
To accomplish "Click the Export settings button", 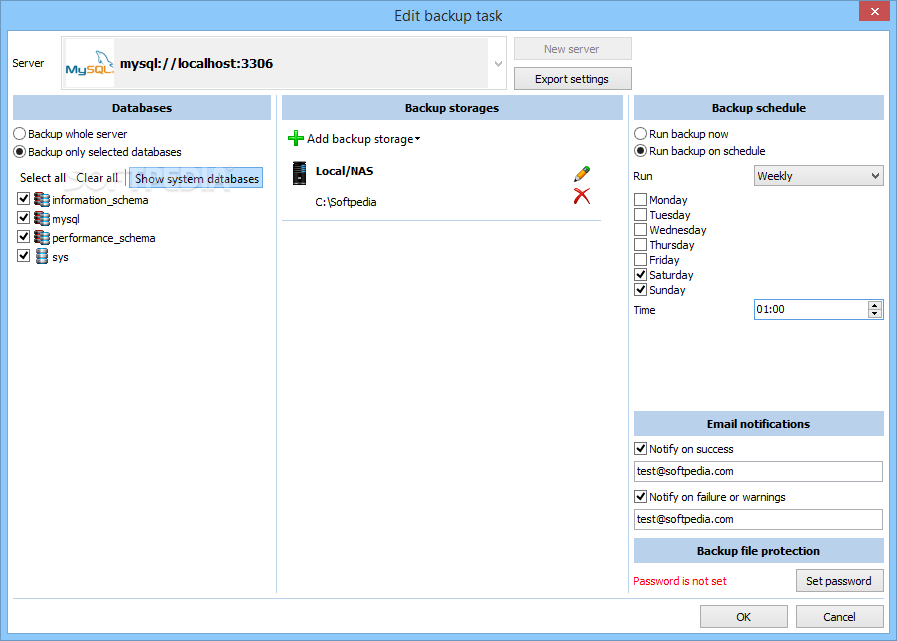I will pyautogui.click(x=573, y=79).
